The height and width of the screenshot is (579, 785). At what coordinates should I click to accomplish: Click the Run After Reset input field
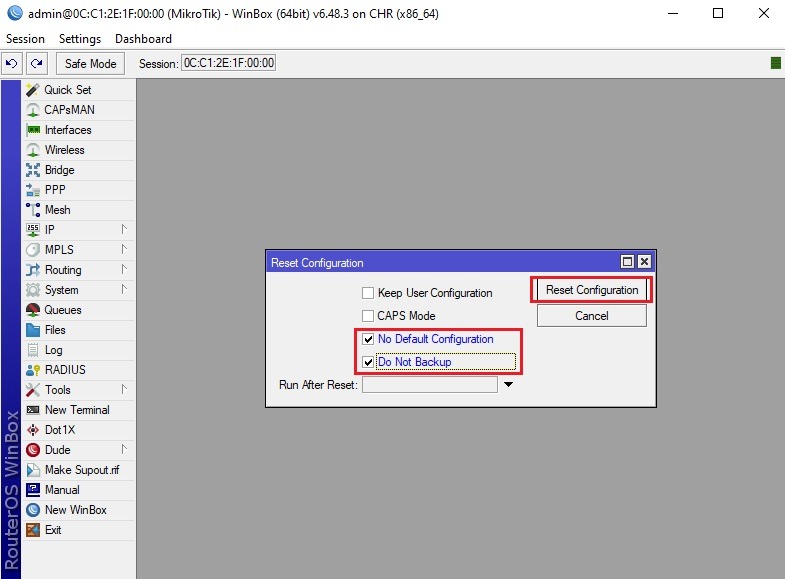(x=430, y=385)
